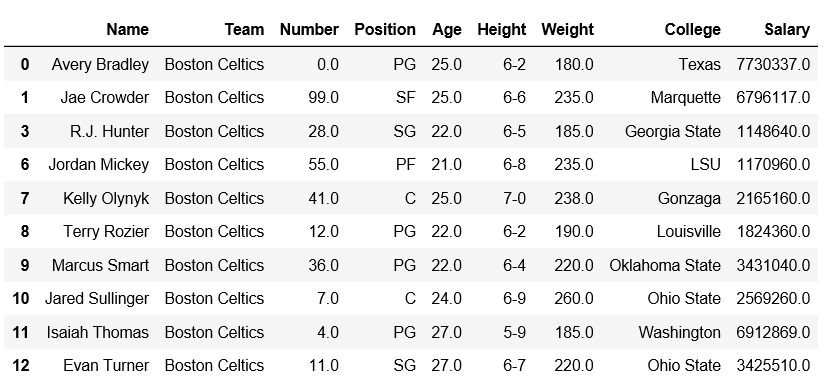Click the Number column header
The width and height of the screenshot is (835, 390).
tap(309, 29)
